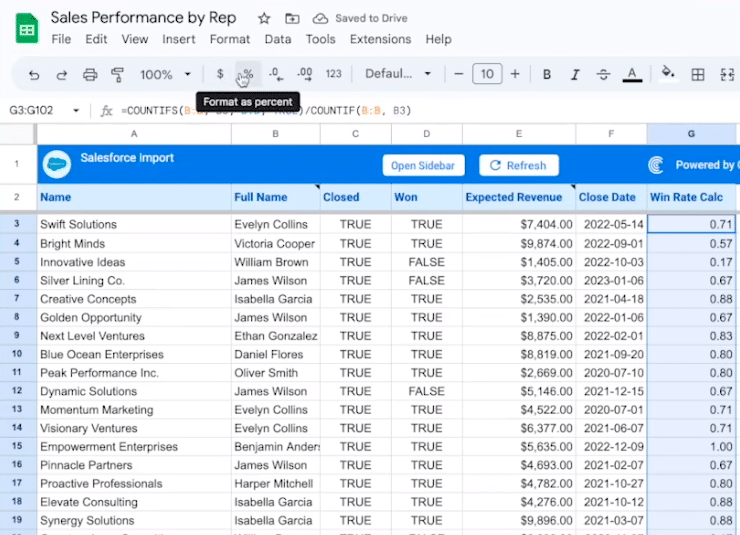Click the font size input field
The image size is (740, 535).
click(x=487, y=74)
